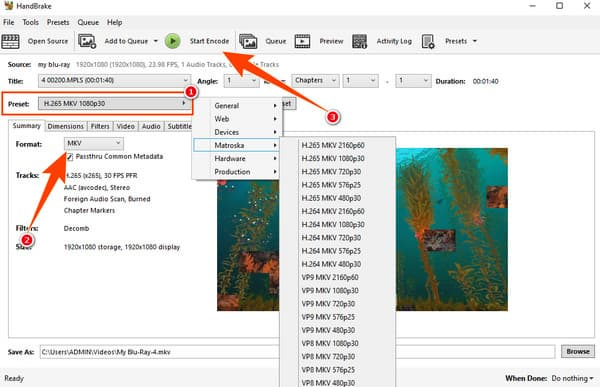Click the Presets document gear icon
Image resolution: width=600 pixels, height=387 pixels.
point(428,41)
